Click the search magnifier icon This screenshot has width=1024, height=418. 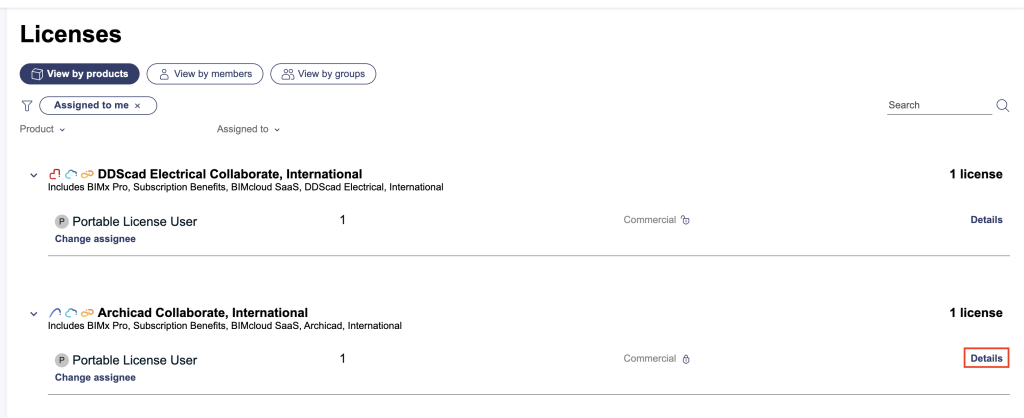[1002, 106]
